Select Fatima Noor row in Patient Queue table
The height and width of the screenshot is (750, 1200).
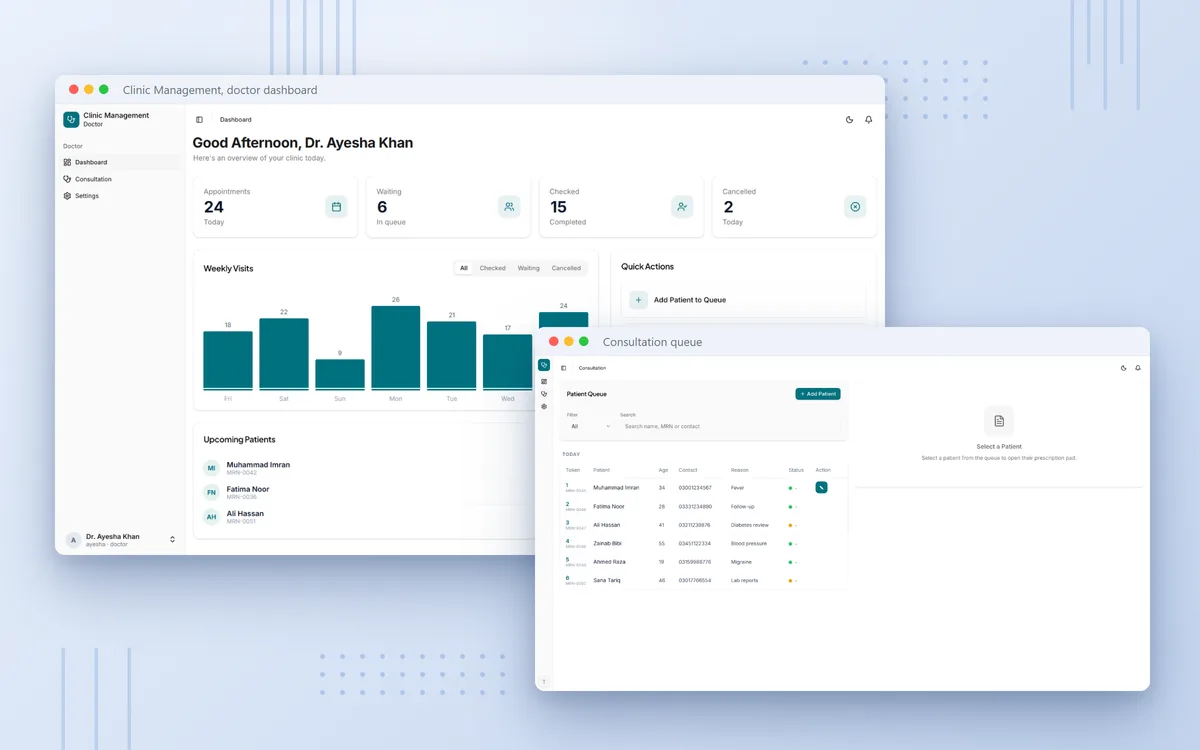click(704, 506)
